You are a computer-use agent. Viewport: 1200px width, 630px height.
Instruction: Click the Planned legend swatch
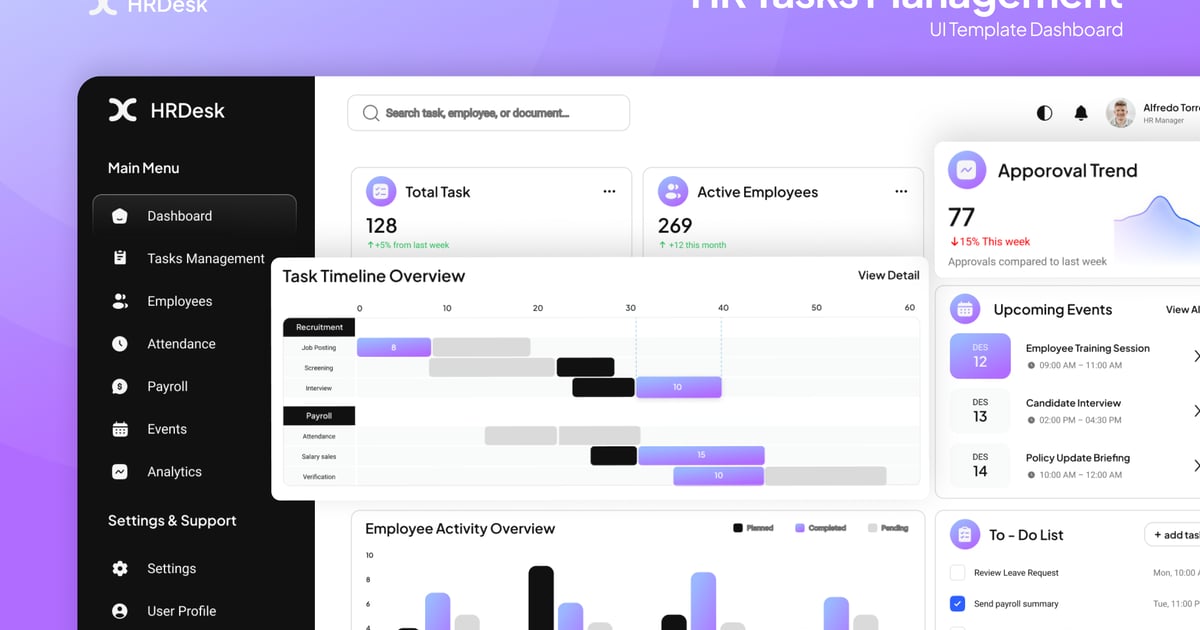(x=738, y=527)
